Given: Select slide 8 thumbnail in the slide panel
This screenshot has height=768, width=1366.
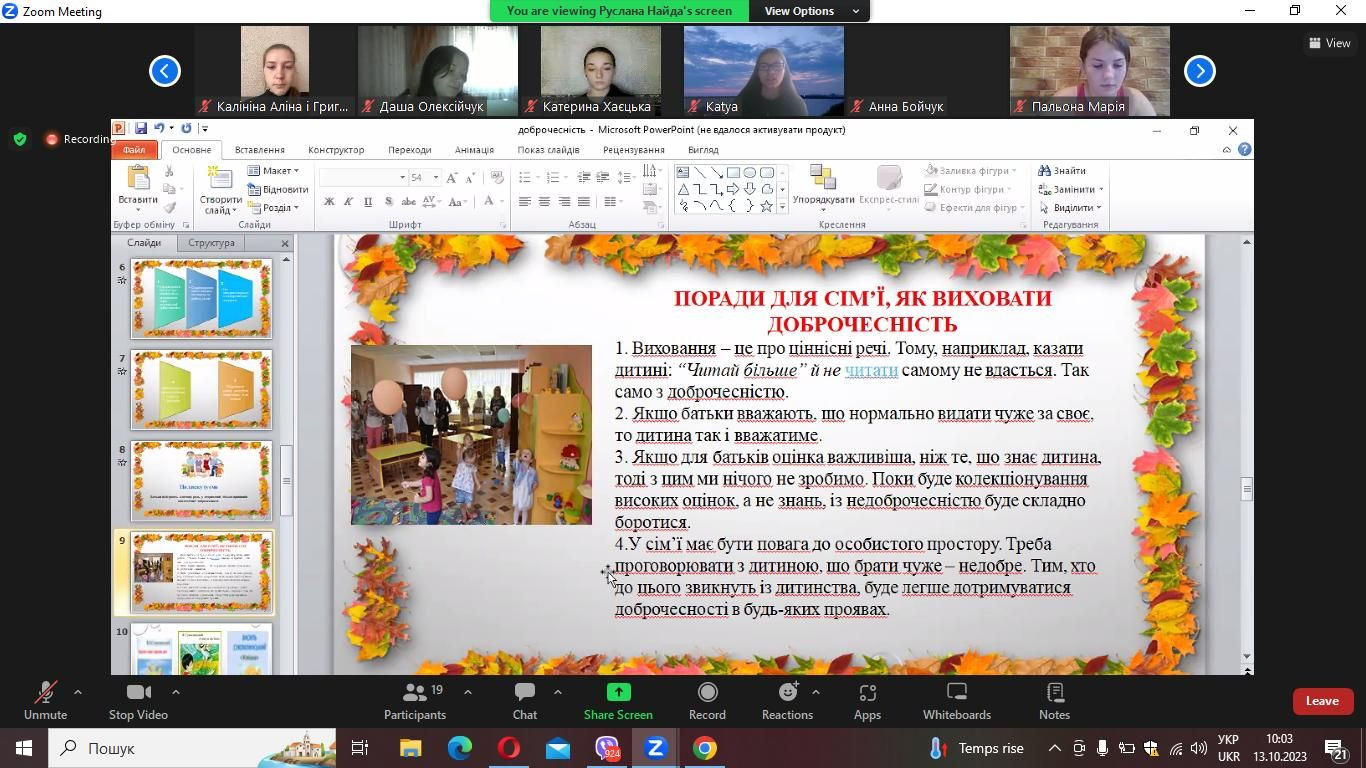Looking at the screenshot, I should tap(201, 481).
